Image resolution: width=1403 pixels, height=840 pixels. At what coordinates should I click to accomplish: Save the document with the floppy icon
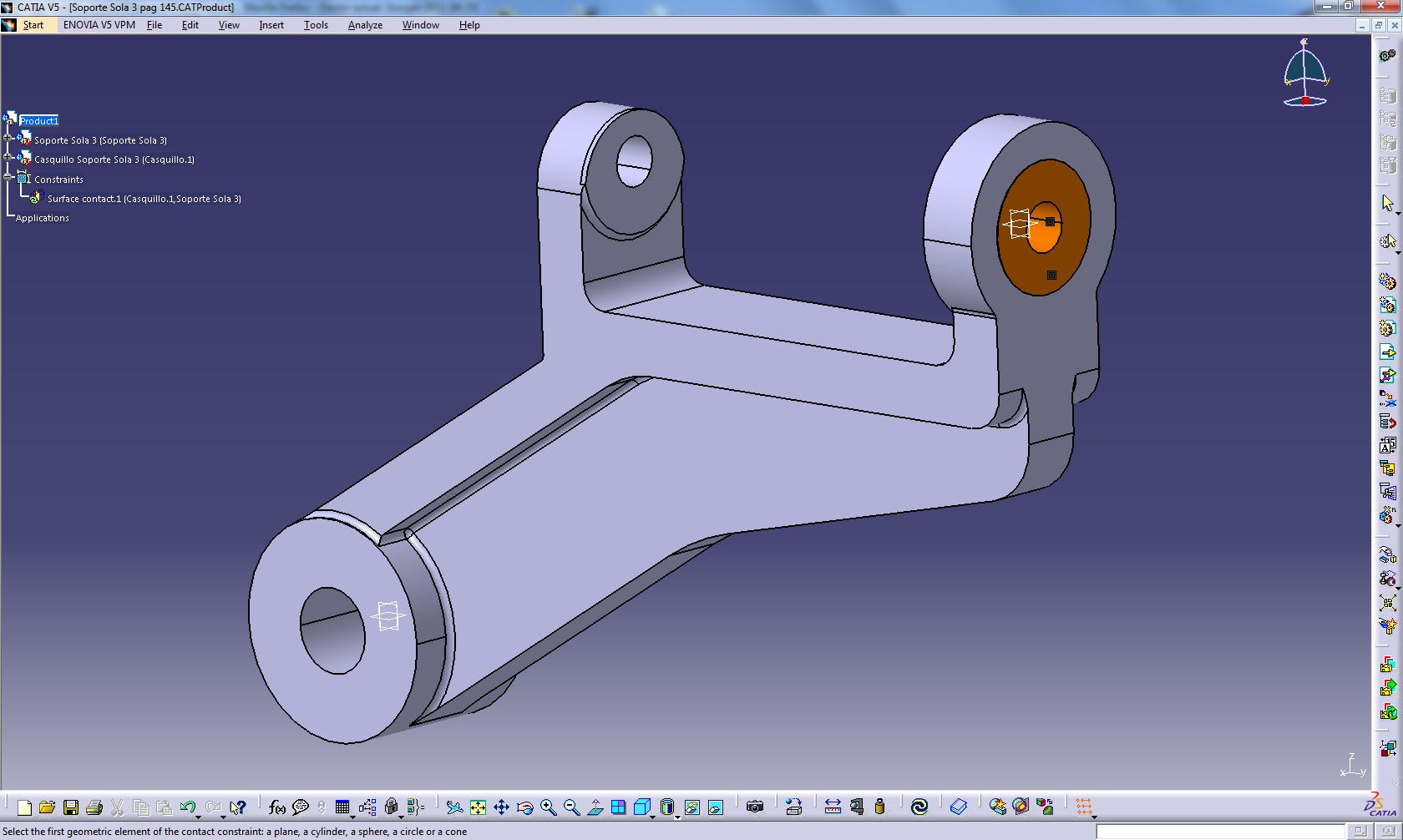(x=71, y=807)
